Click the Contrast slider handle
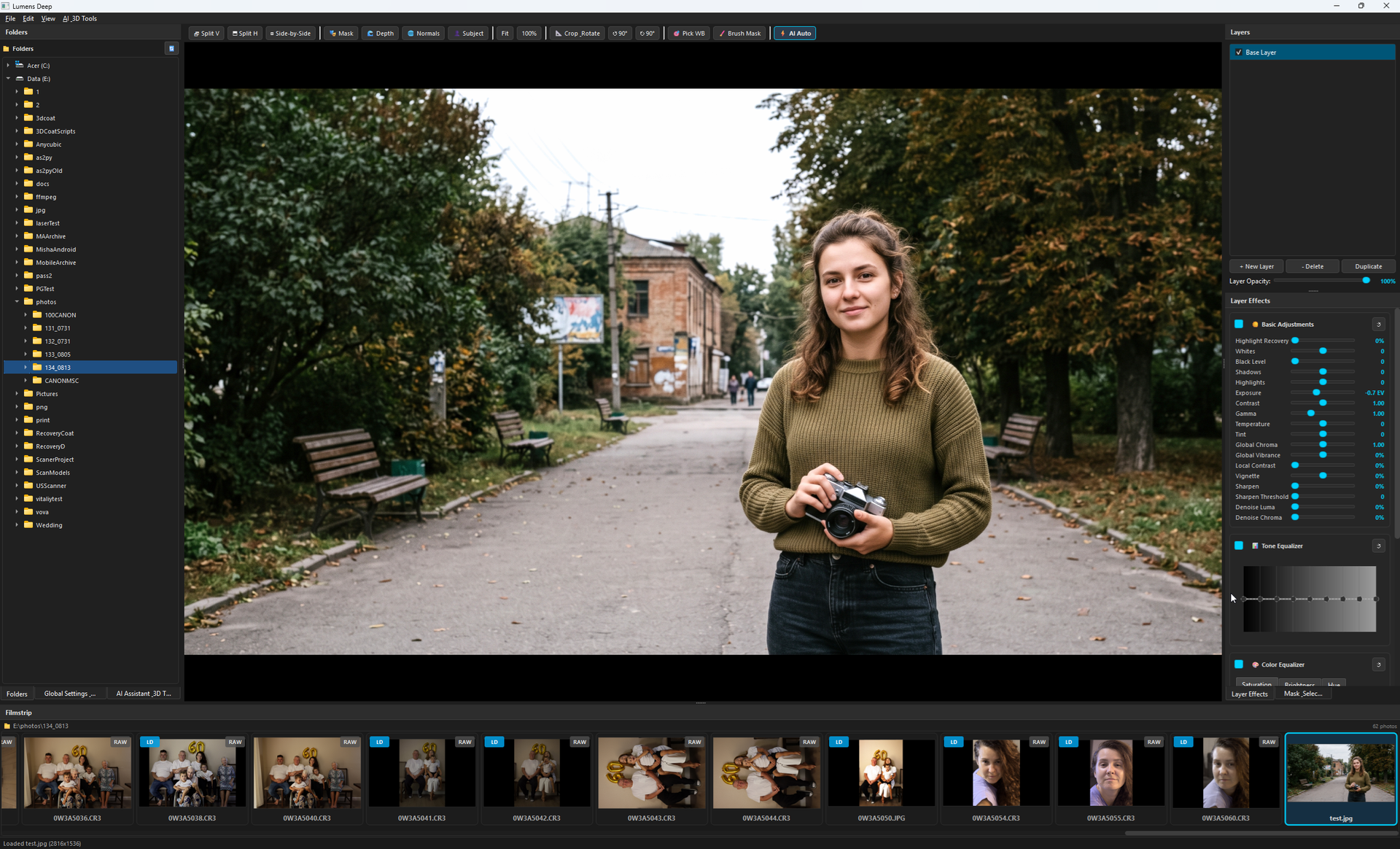Viewport: 1400px width, 849px height. (1323, 403)
